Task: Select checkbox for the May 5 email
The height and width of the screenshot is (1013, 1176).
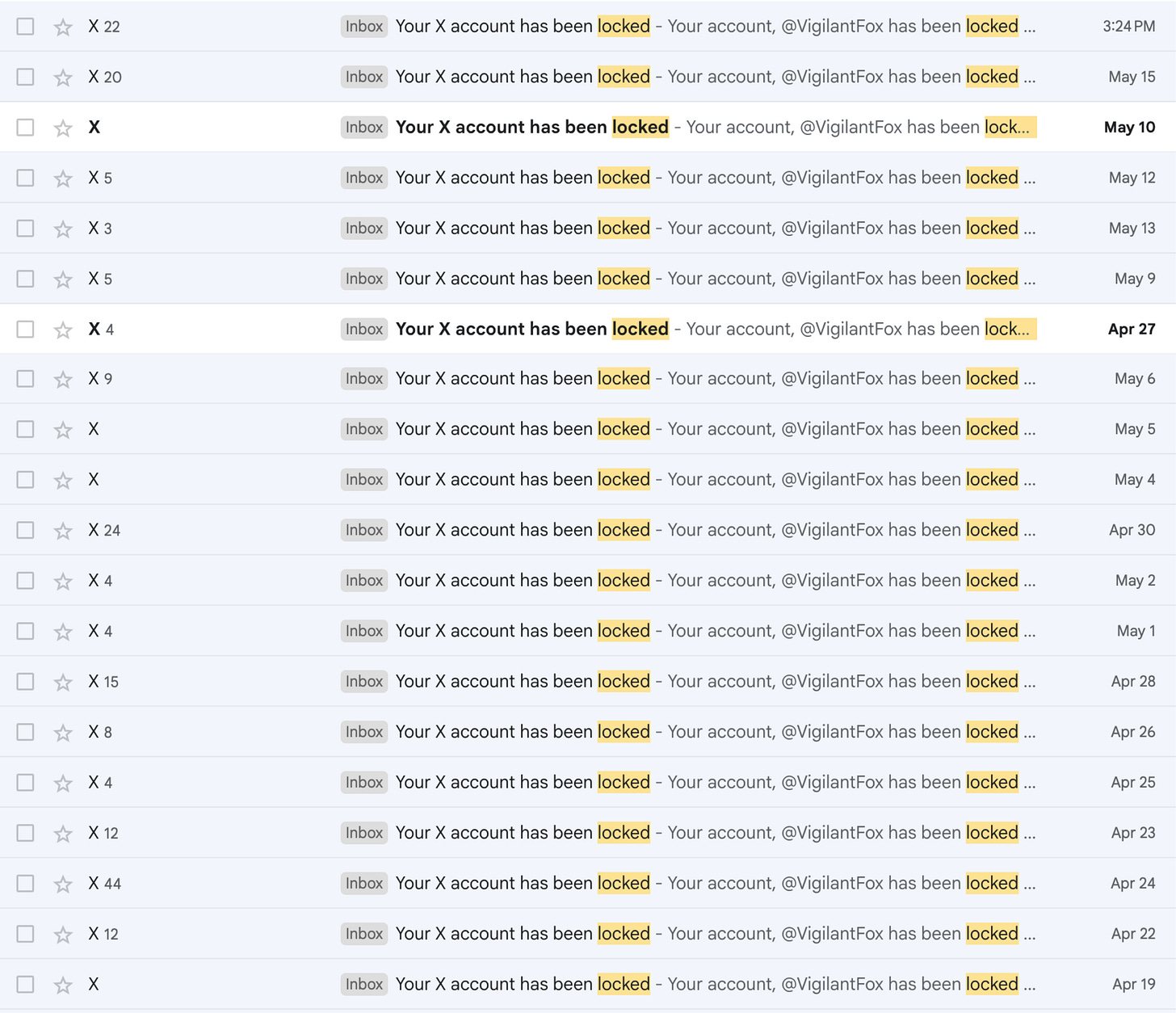Action: coord(26,429)
